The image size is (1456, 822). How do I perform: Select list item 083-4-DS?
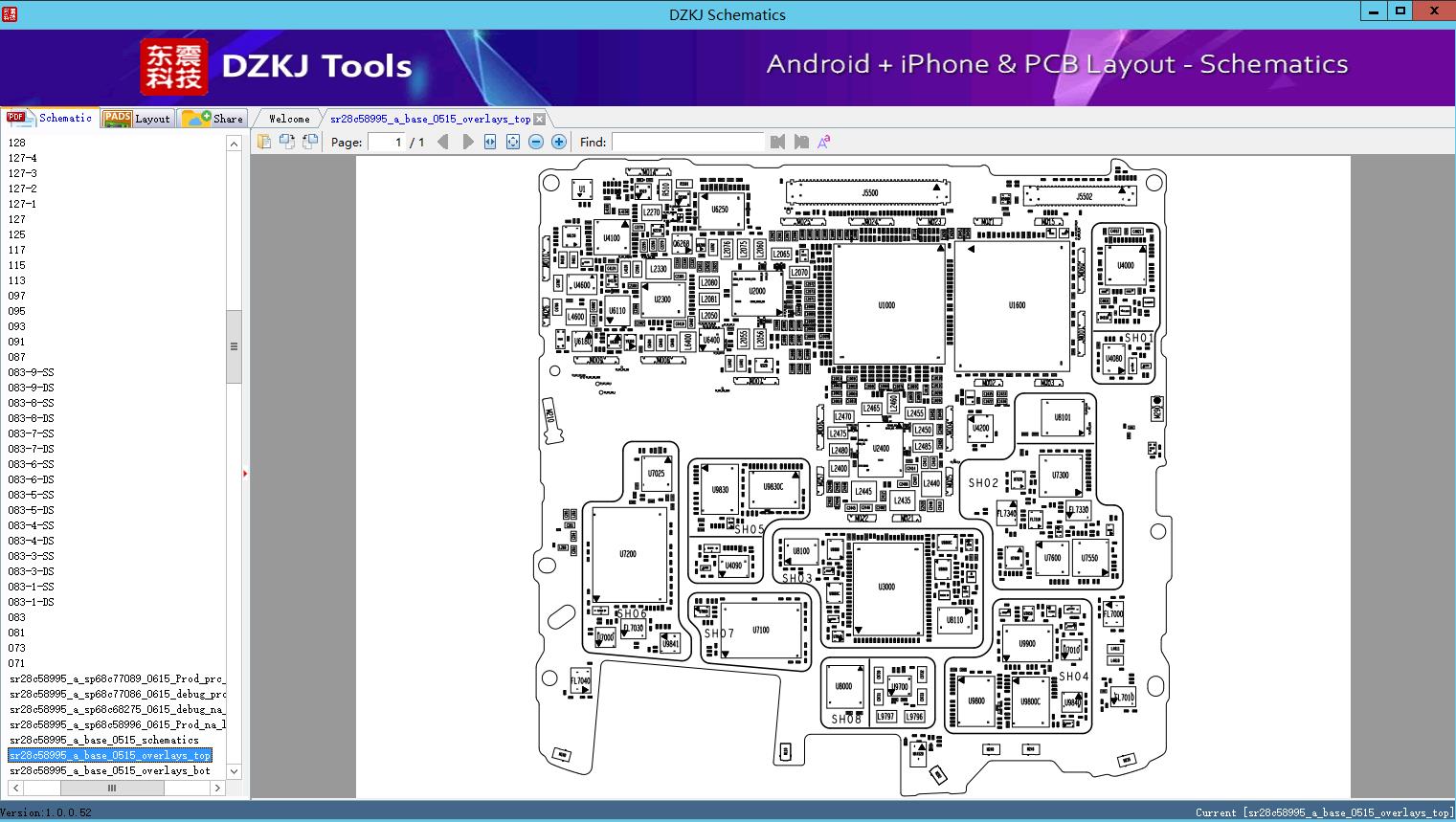[32, 541]
